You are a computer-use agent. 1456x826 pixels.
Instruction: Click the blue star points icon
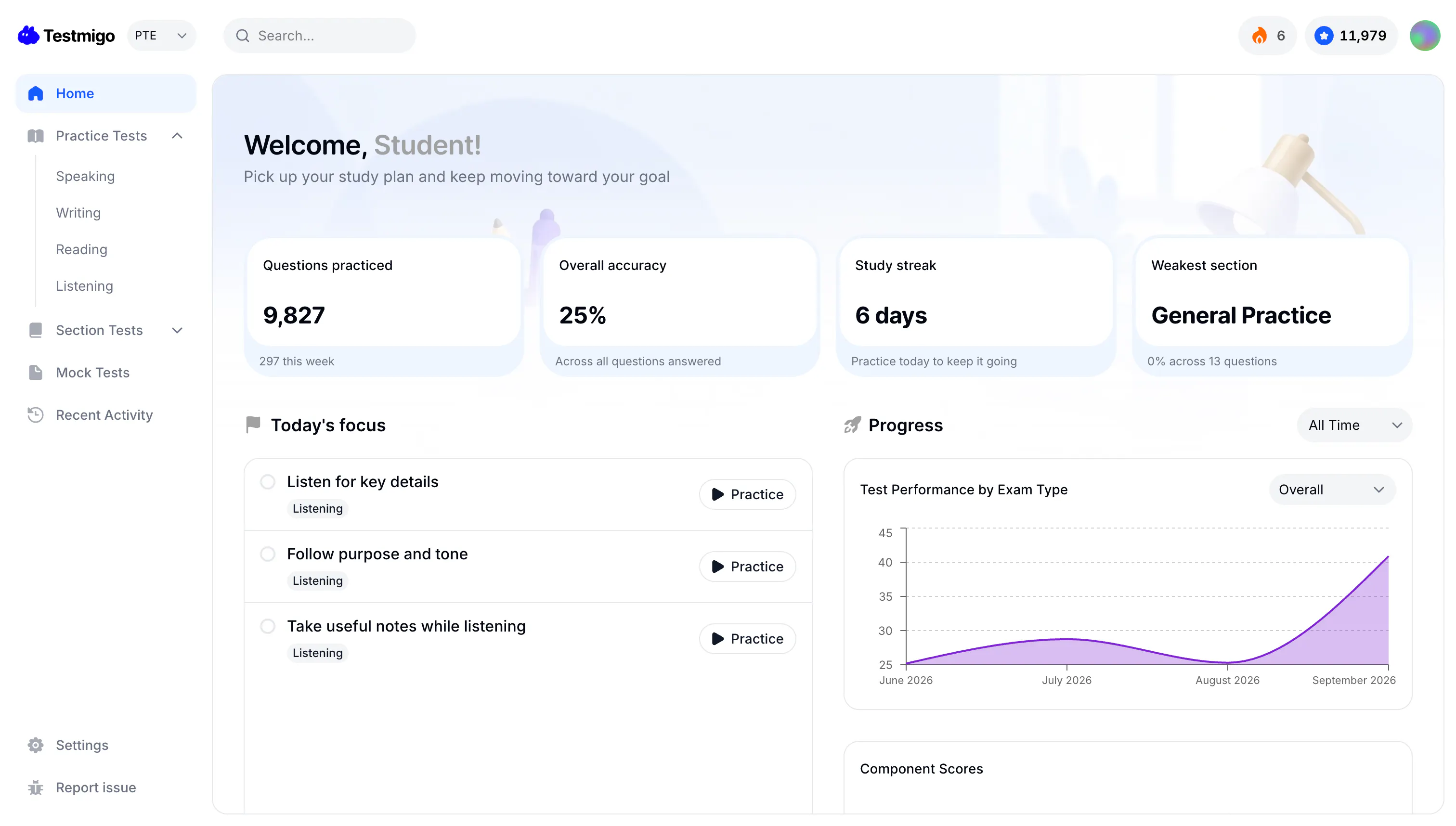click(x=1323, y=36)
